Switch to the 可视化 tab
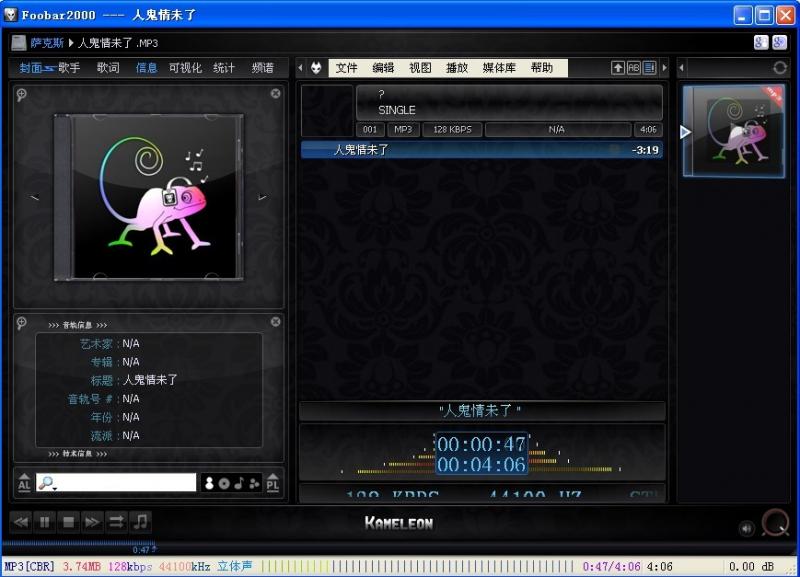 pos(185,68)
